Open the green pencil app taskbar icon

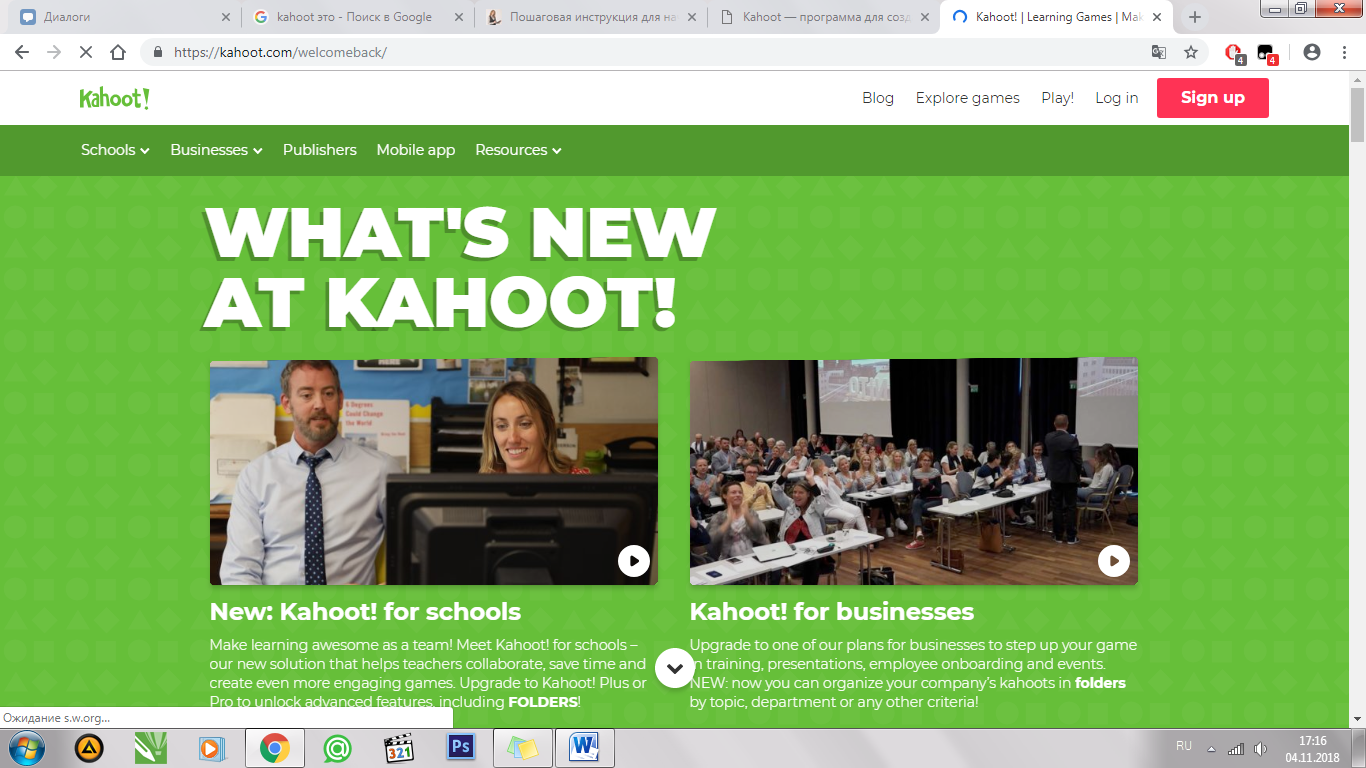point(151,748)
